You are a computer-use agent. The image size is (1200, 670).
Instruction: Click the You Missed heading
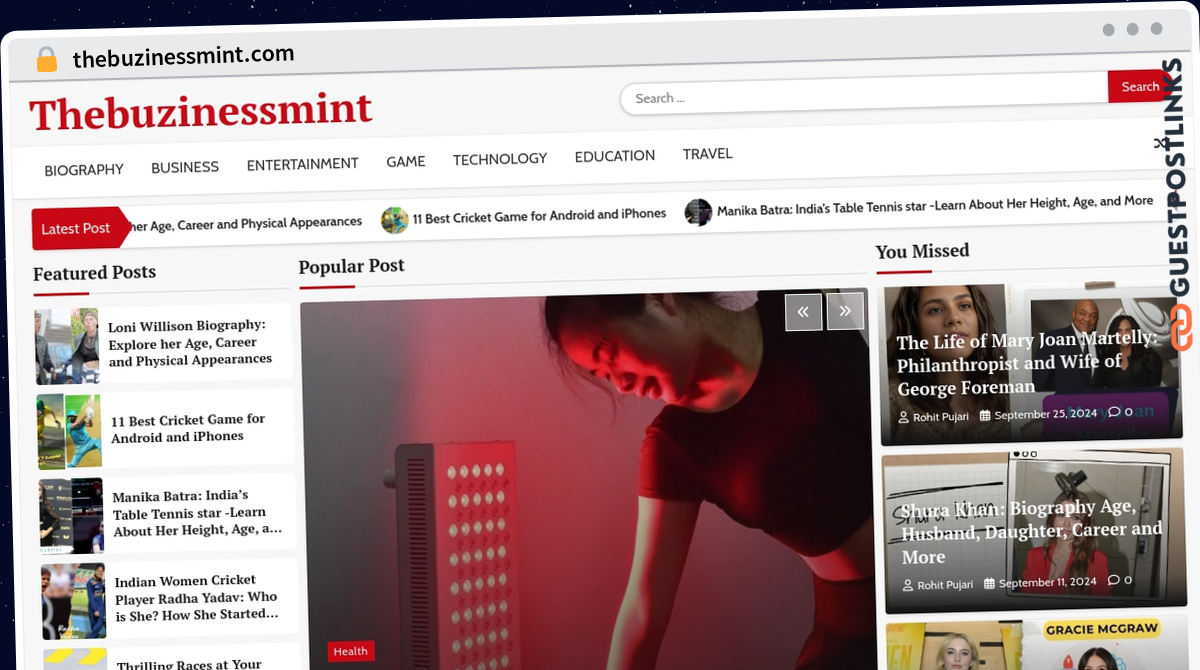pyautogui.click(x=923, y=251)
